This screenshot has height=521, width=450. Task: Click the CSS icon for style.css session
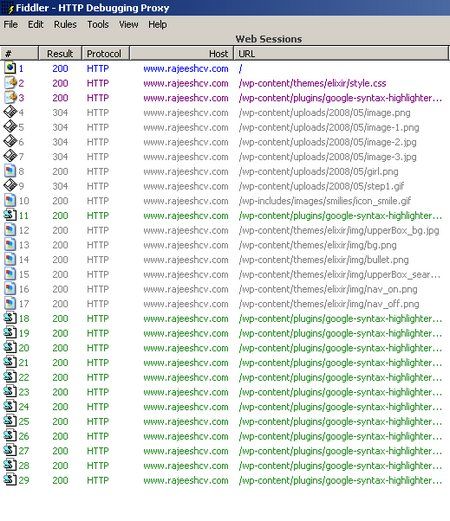[10, 83]
